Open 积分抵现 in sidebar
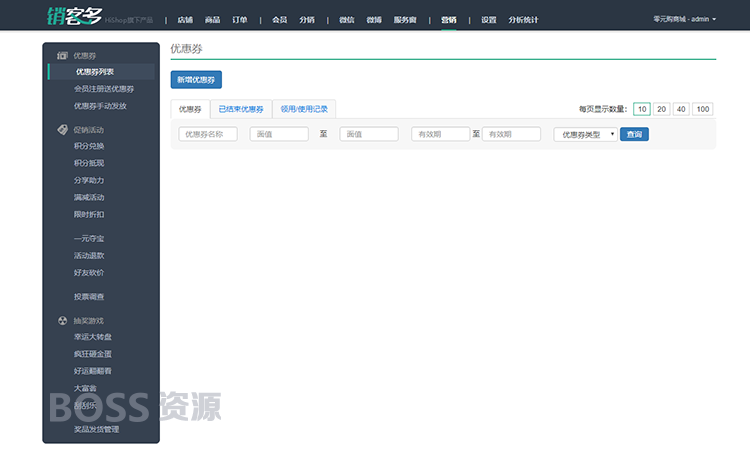This screenshot has width=750, height=472. pos(89,163)
